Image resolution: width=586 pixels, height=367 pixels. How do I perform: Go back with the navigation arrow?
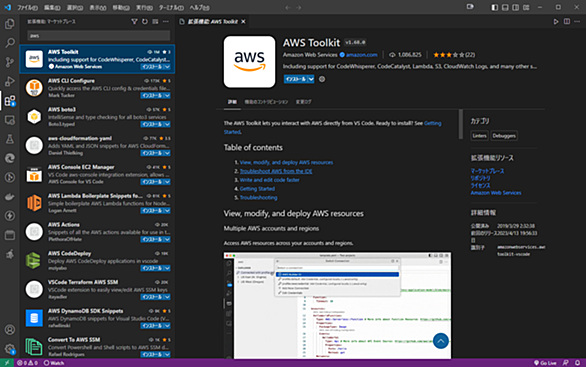point(288,7)
